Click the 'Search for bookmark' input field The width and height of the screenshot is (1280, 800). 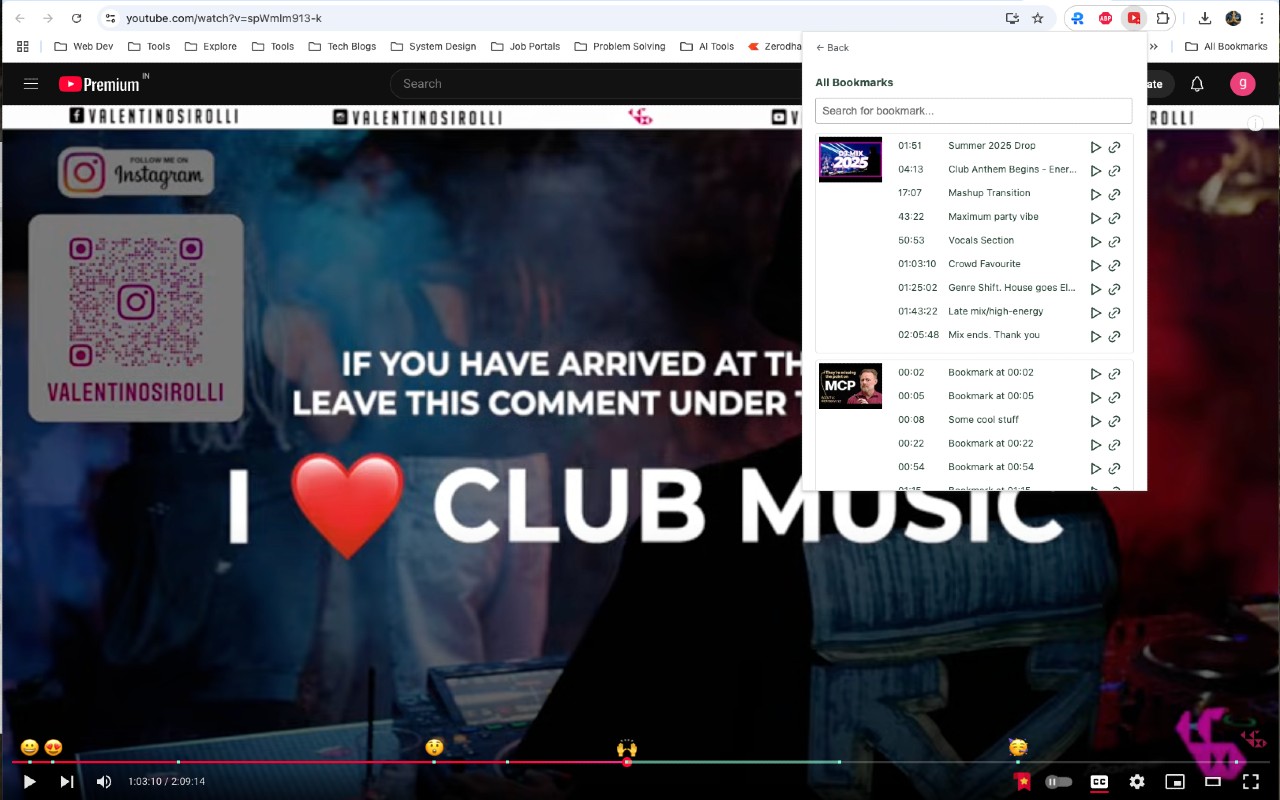click(x=973, y=110)
